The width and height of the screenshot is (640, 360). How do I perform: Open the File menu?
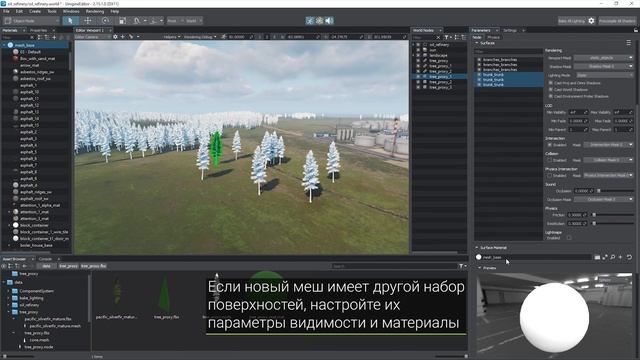pos(6,11)
